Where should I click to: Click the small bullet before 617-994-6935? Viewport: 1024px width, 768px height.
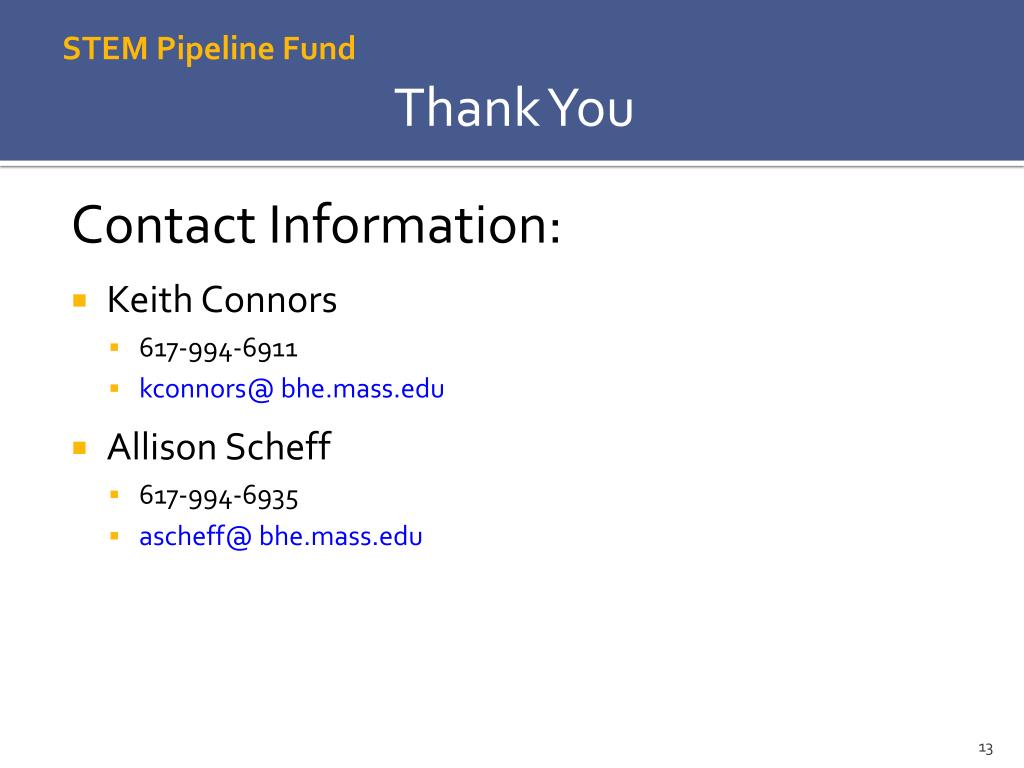tap(114, 495)
